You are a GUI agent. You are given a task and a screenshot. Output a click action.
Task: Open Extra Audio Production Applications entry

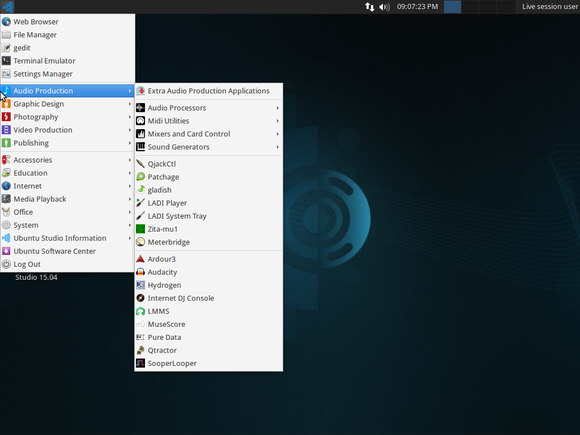pos(209,91)
